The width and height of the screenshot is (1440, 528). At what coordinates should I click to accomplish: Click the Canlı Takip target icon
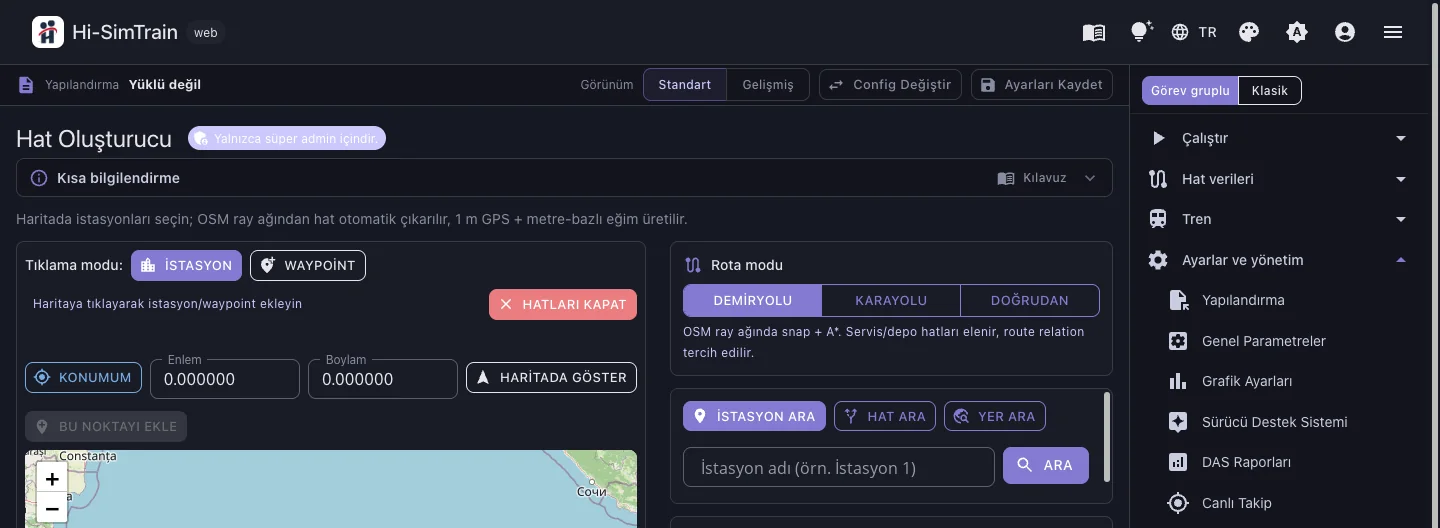[1178, 503]
